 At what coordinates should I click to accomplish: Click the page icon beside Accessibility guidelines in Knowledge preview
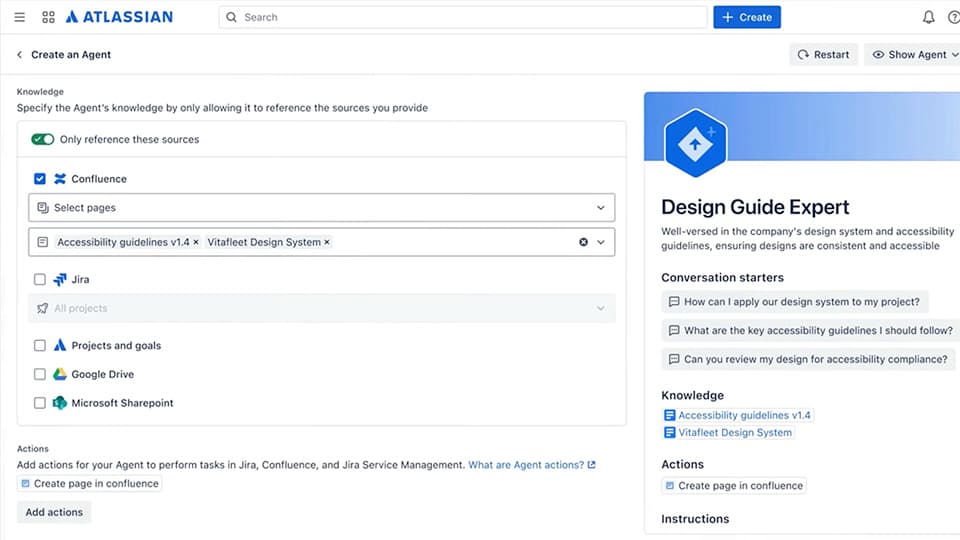pos(670,415)
